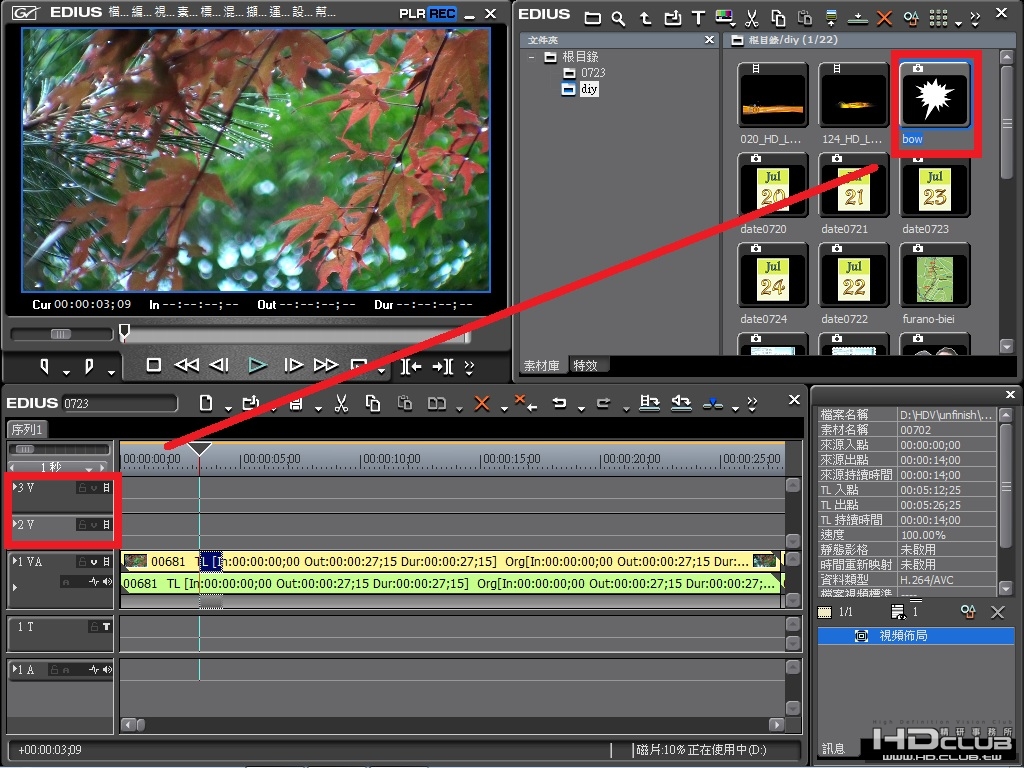Click the Stop button in player
The width and height of the screenshot is (1024, 768).
(153, 365)
